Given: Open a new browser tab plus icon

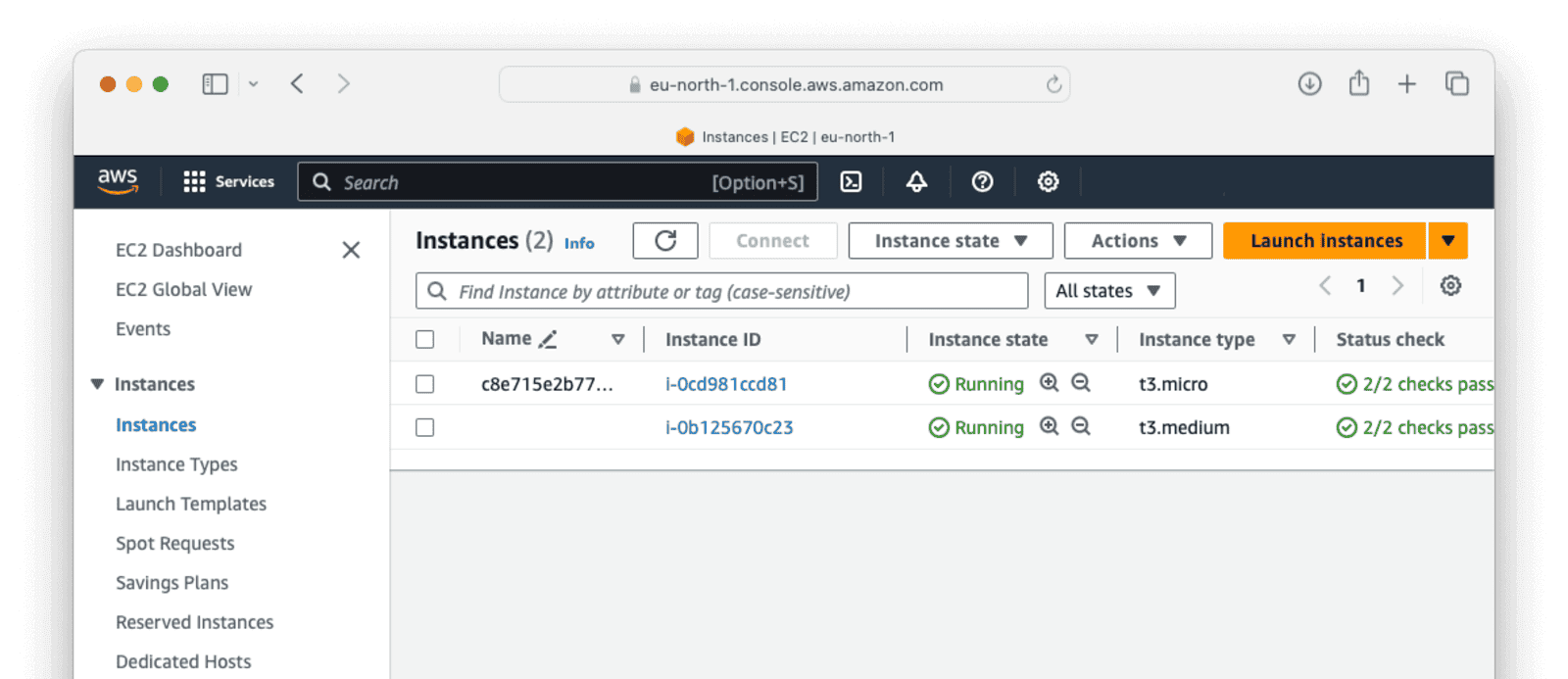Looking at the screenshot, I should (x=1406, y=84).
